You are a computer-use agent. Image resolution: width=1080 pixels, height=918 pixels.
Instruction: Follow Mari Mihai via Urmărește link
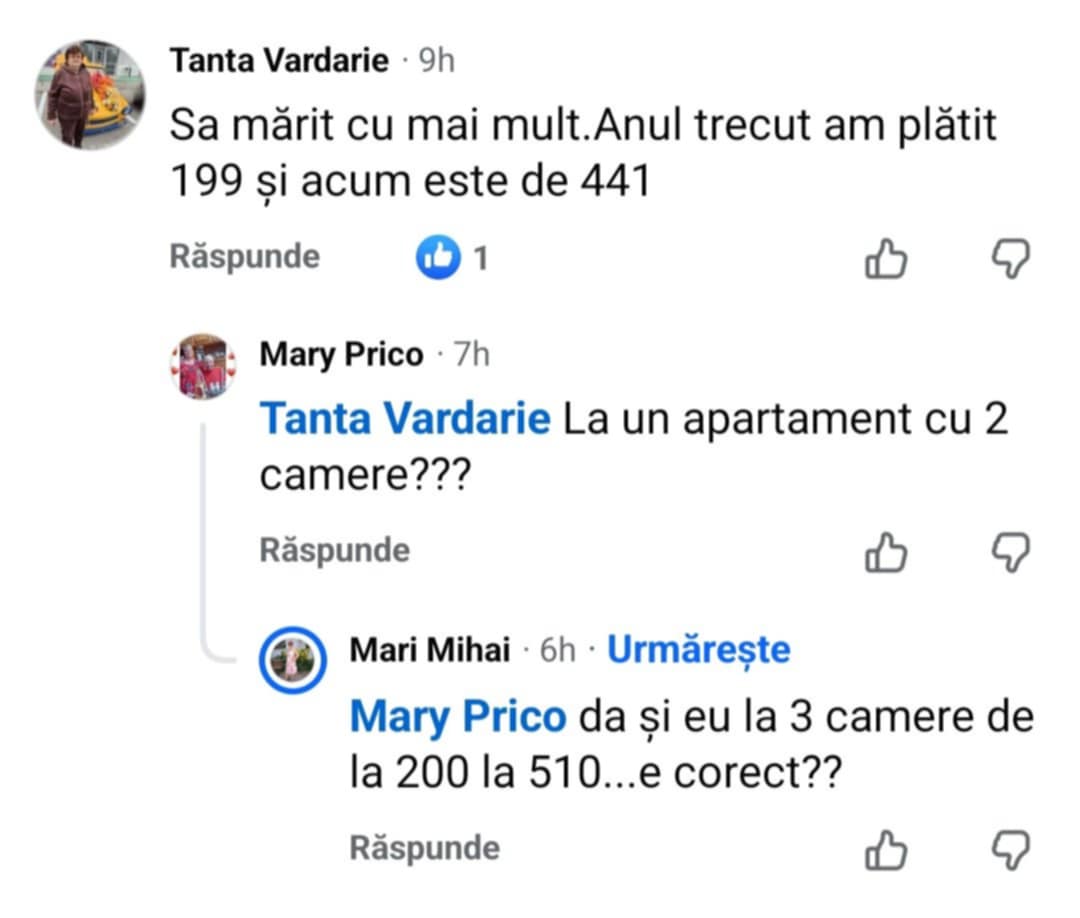pyautogui.click(x=699, y=650)
